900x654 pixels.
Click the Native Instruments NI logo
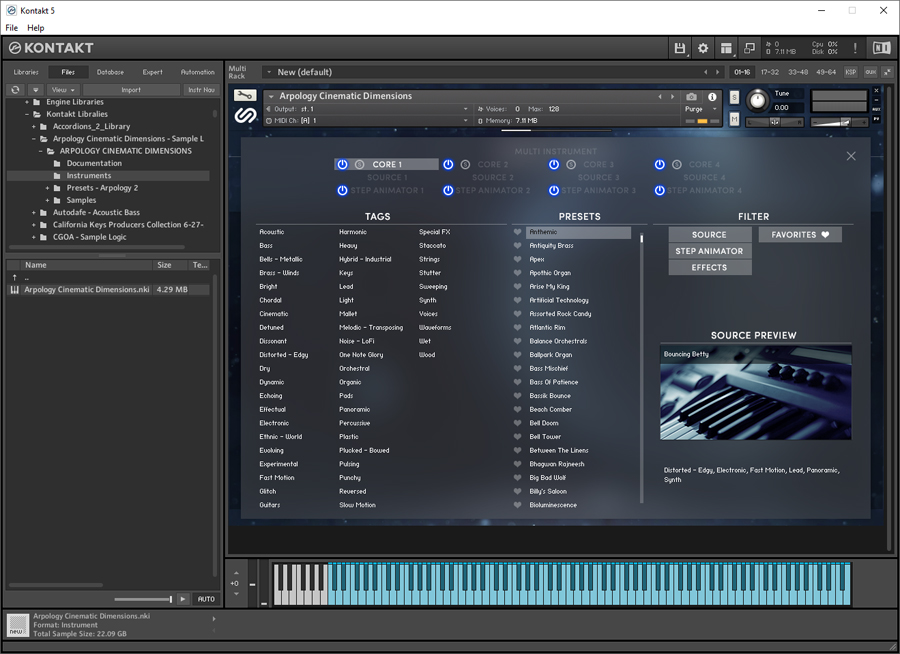[x=882, y=48]
